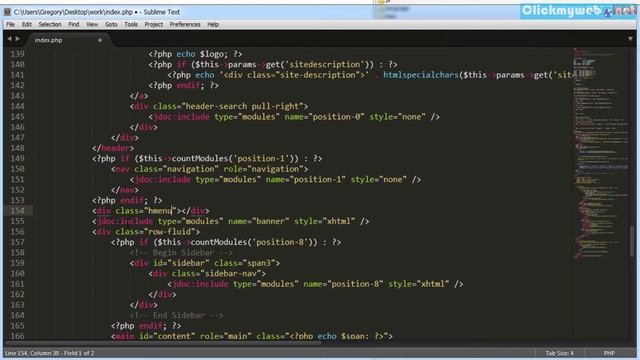Close index.php tab via unsaved dot
Image resolution: width=640 pixels, height=360 pixels.
pyautogui.click(x=100, y=40)
